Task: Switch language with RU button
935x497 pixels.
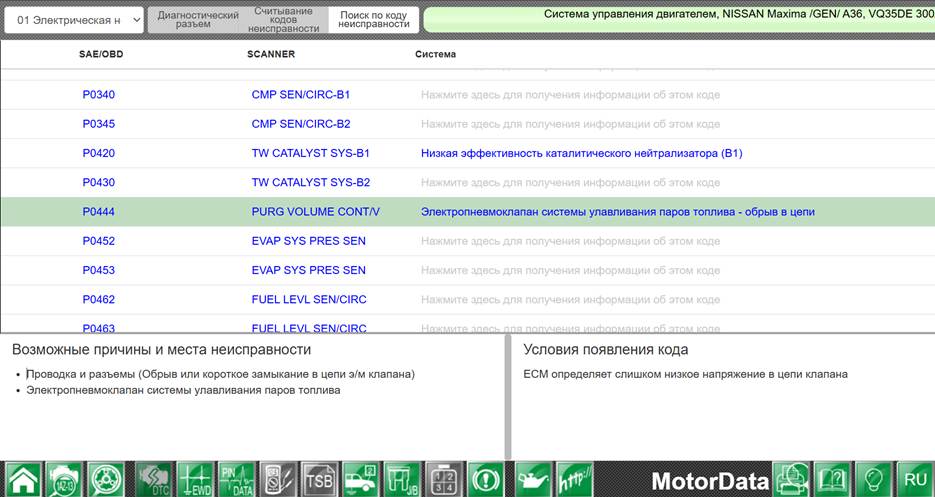Action: (915, 479)
